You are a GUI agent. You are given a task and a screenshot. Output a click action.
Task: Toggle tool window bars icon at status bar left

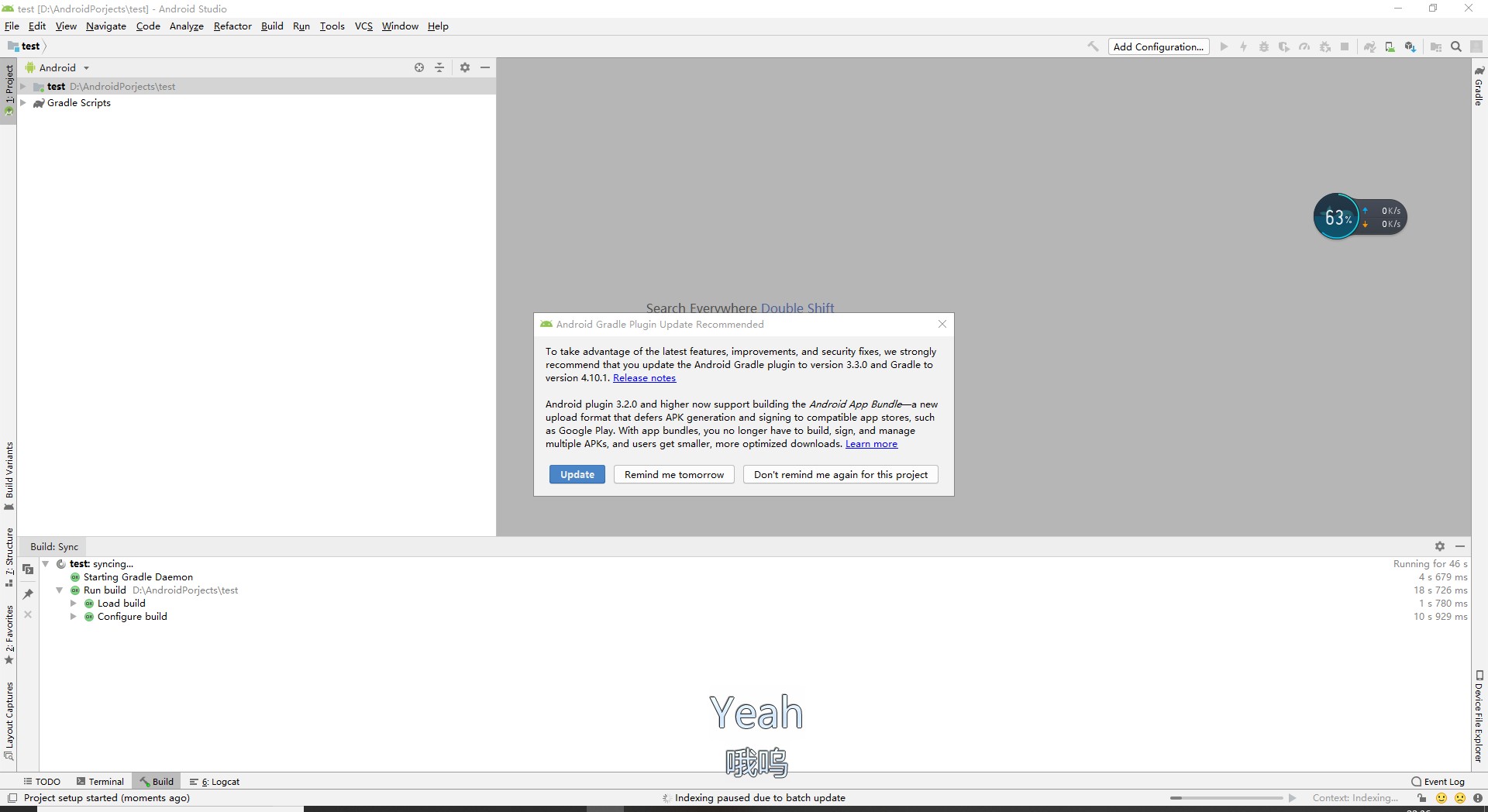(x=12, y=798)
